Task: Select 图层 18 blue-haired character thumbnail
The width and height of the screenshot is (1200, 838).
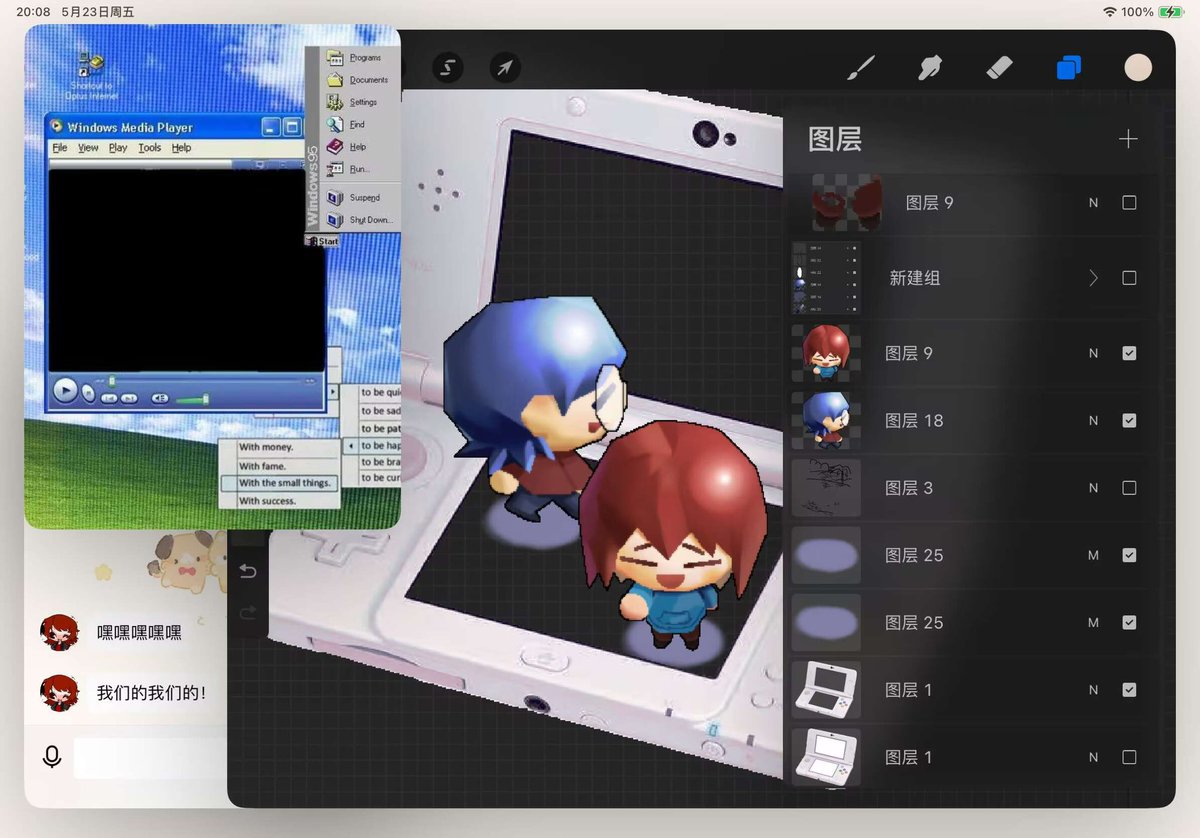Action: (826, 421)
